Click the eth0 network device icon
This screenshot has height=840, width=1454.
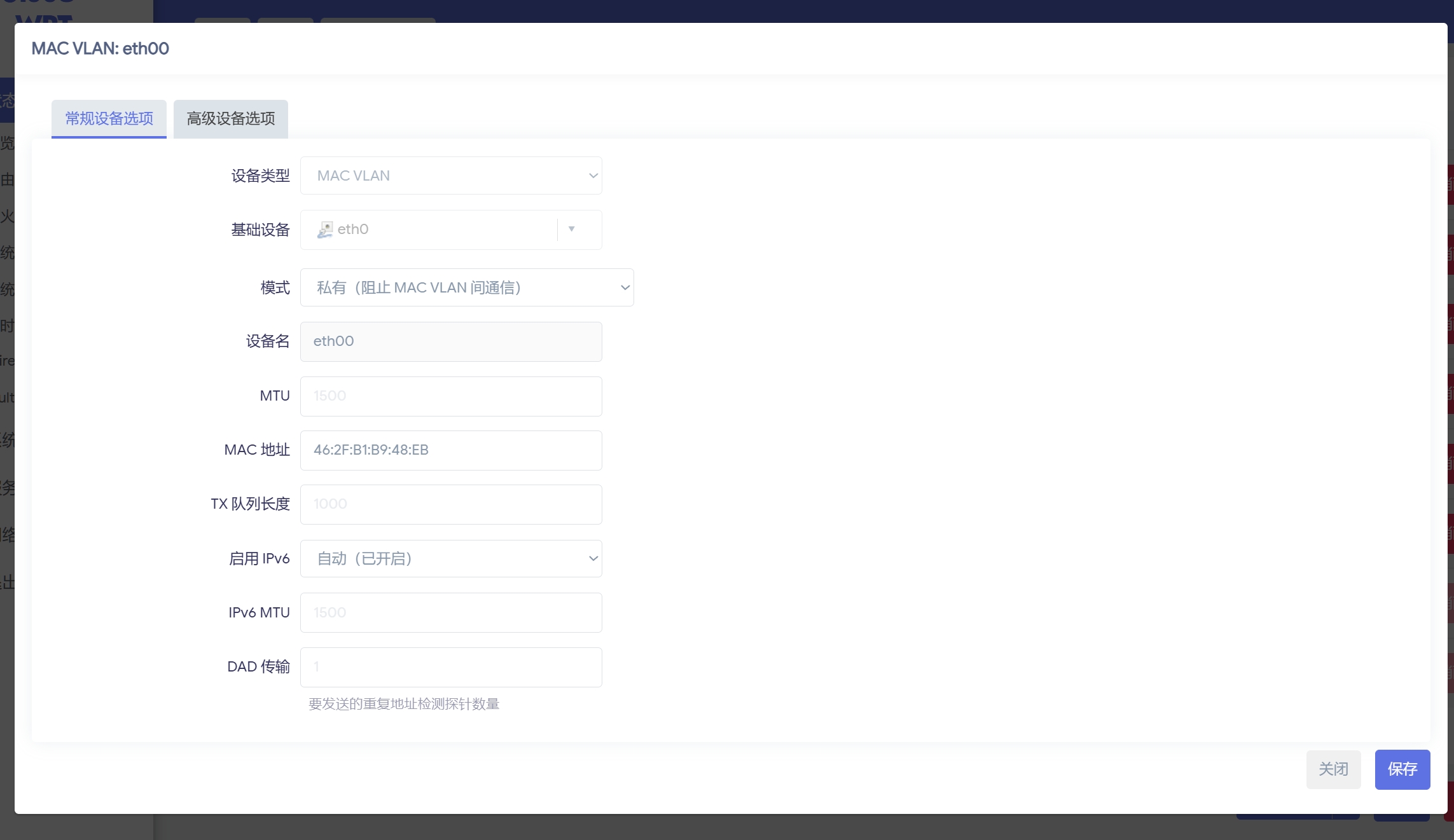[324, 230]
